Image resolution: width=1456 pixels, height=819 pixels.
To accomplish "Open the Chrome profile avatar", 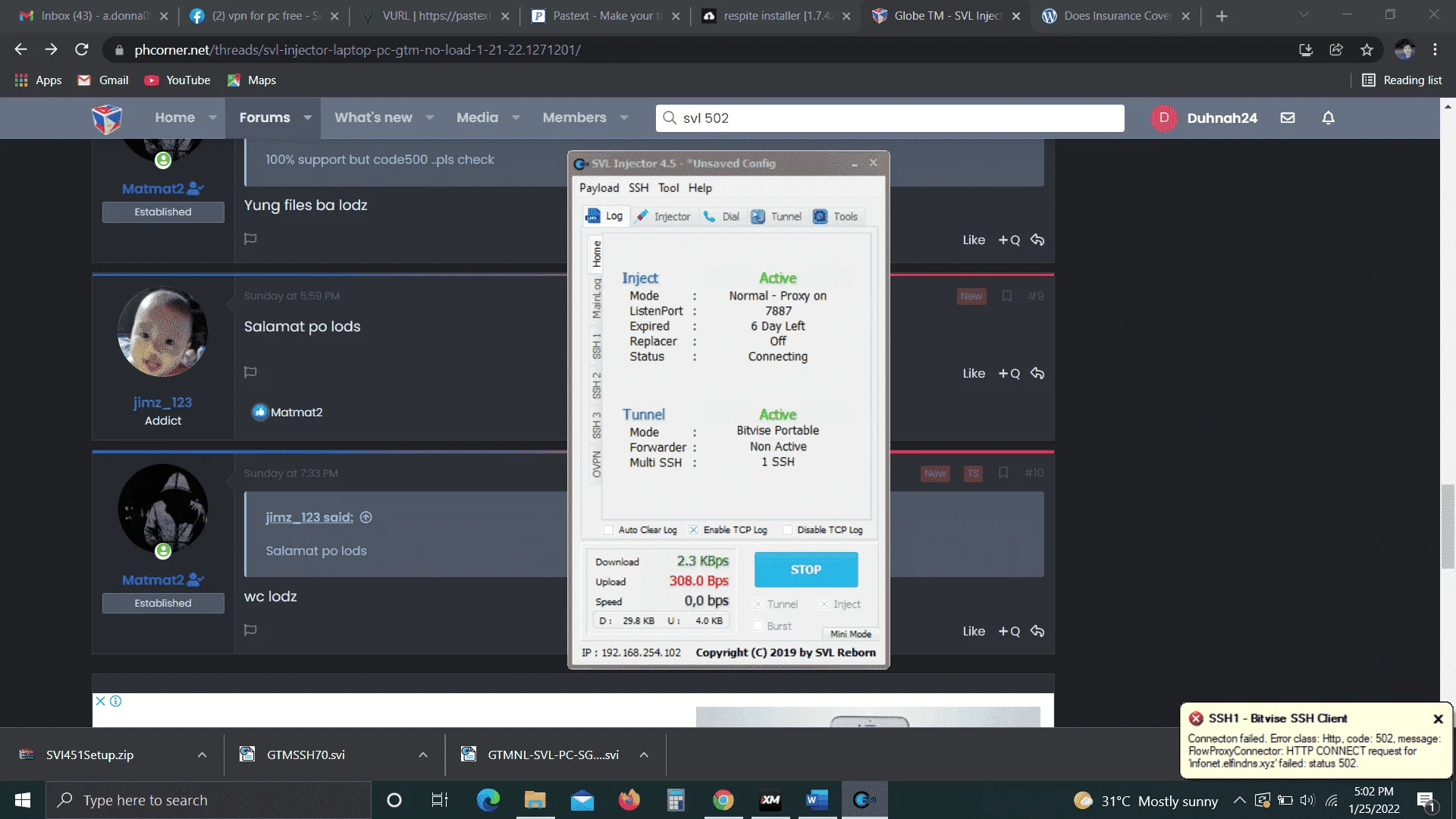I will (1404, 50).
